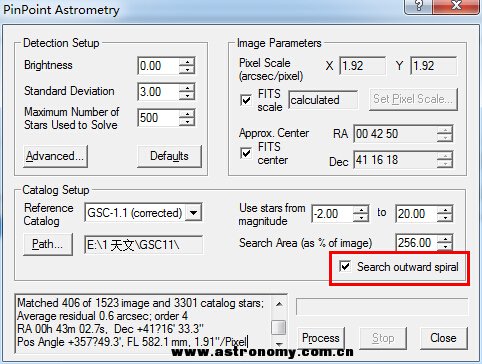Click the progress bar above Process
Screen dimensions: 482x364
pos(382,307)
